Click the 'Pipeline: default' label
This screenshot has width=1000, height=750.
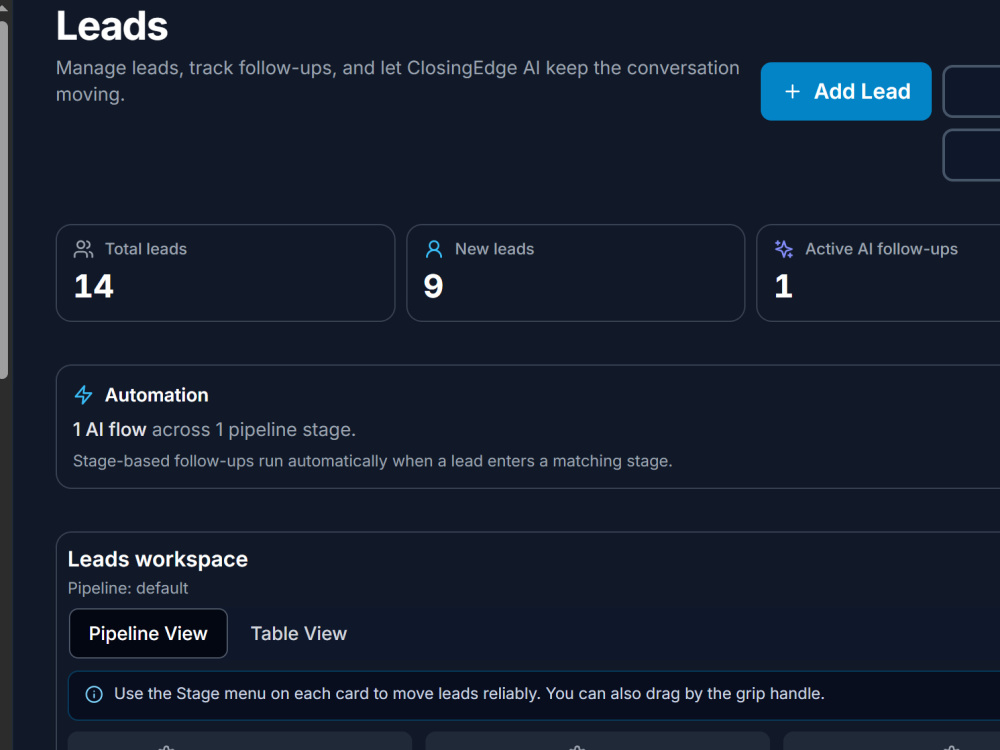(128, 588)
